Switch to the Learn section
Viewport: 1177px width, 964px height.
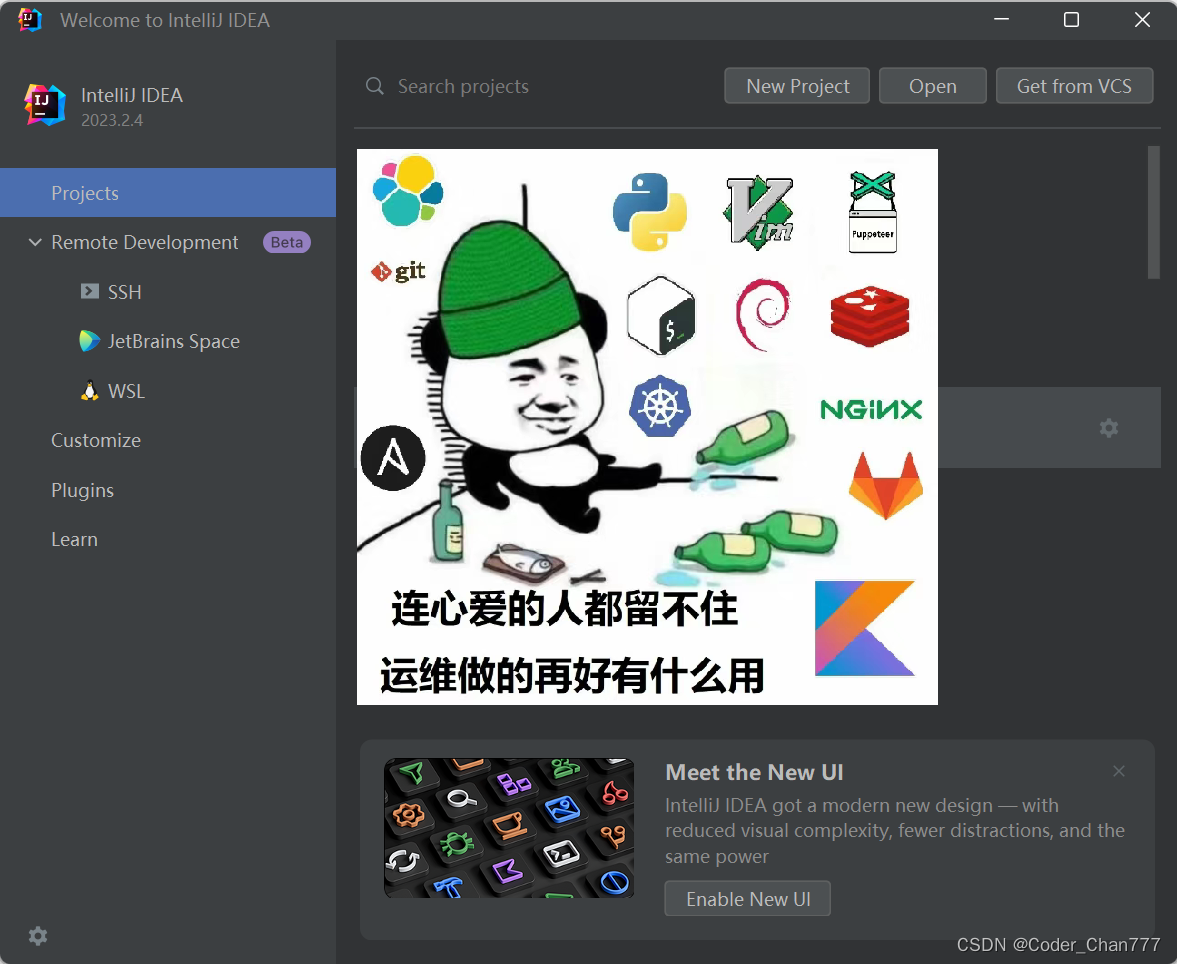(x=74, y=540)
